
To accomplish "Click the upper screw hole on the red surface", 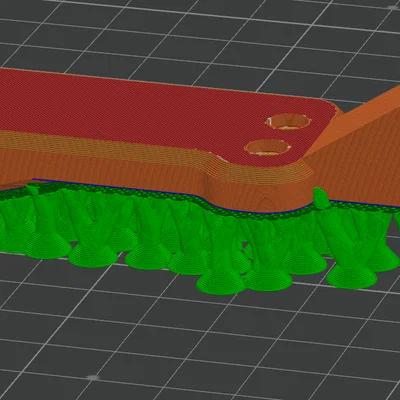I will pyautogui.click(x=288, y=122).
